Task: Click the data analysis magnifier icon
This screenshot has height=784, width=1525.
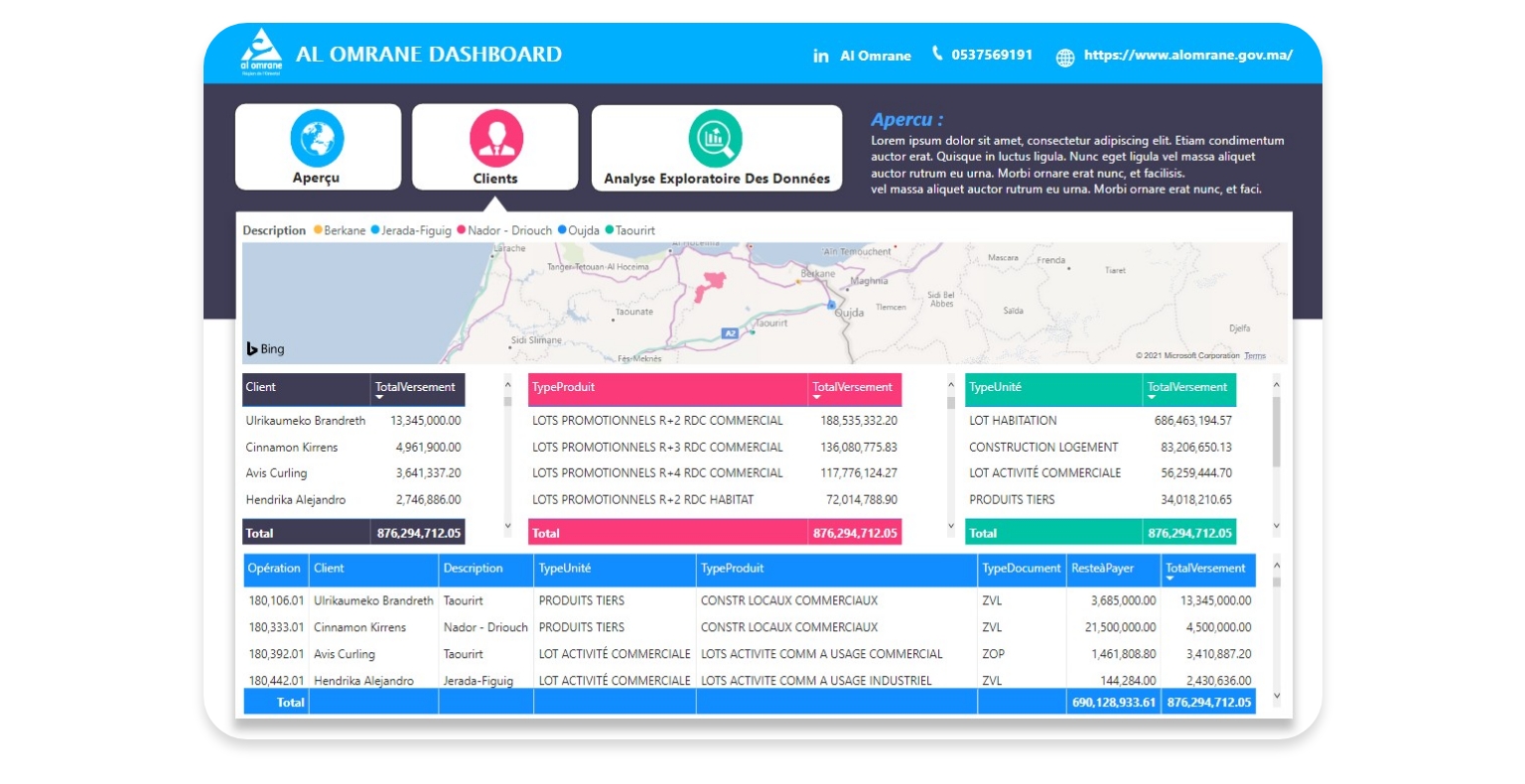Action: [716, 138]
